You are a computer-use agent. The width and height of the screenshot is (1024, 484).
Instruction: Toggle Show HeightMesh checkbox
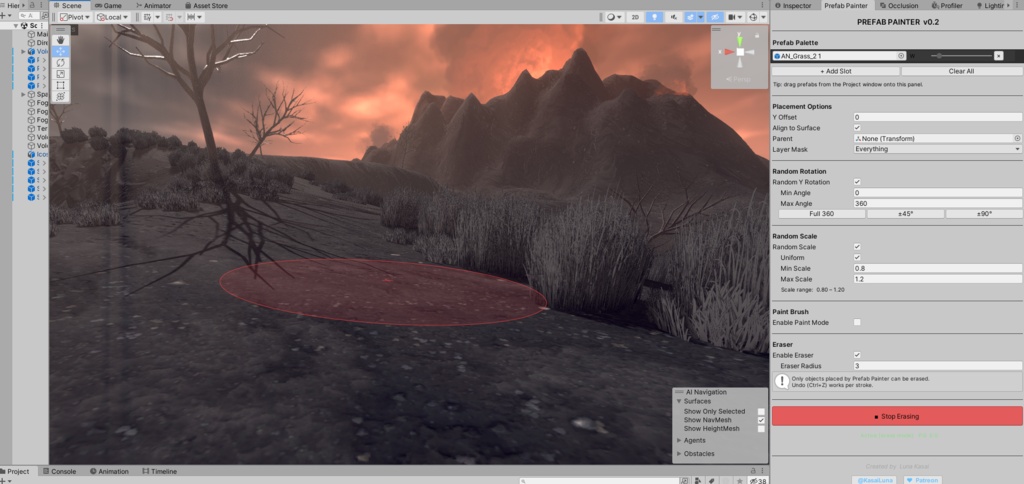[761, 428]
